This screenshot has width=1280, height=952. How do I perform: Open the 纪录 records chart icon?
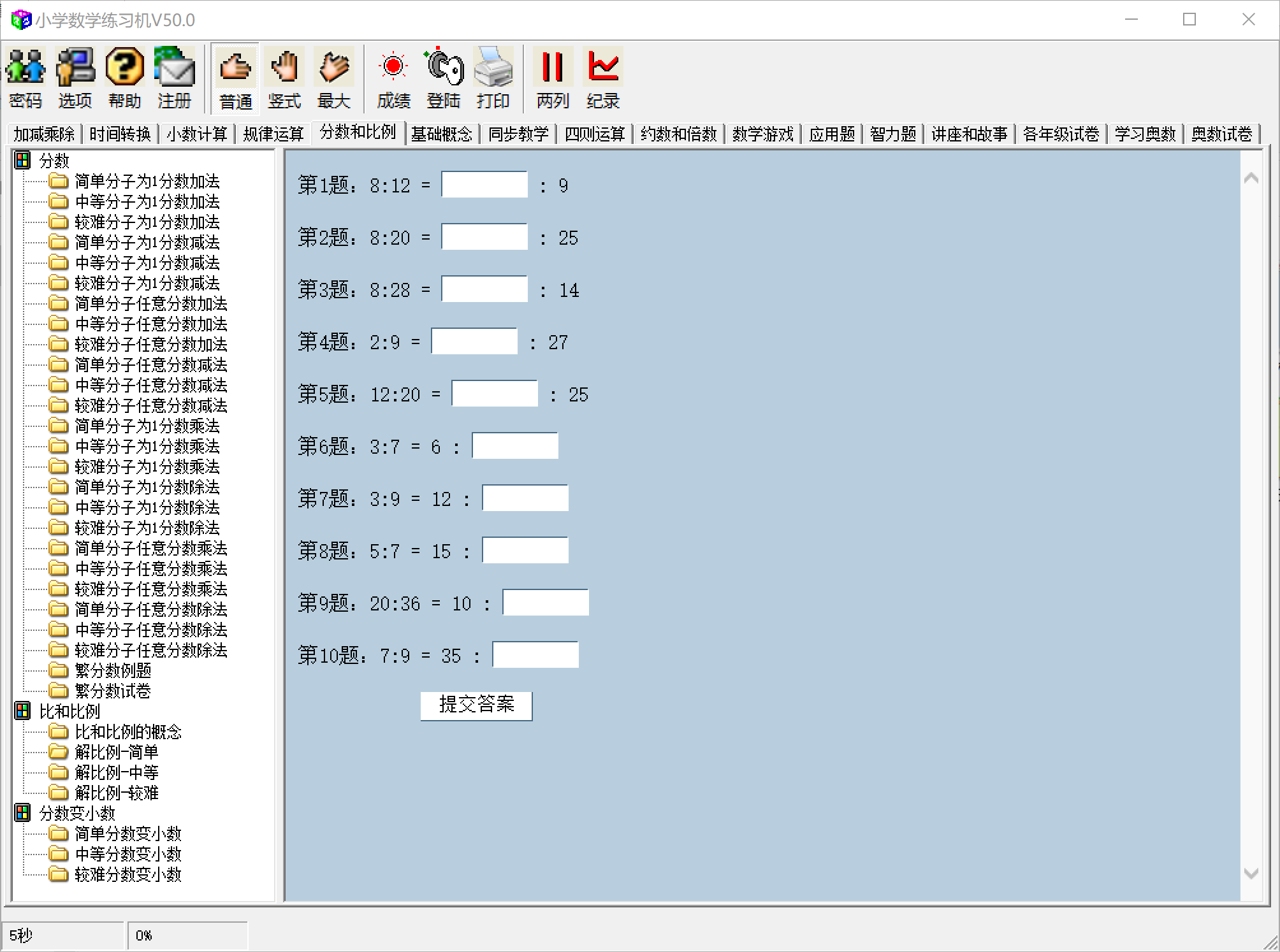(602, 78)
